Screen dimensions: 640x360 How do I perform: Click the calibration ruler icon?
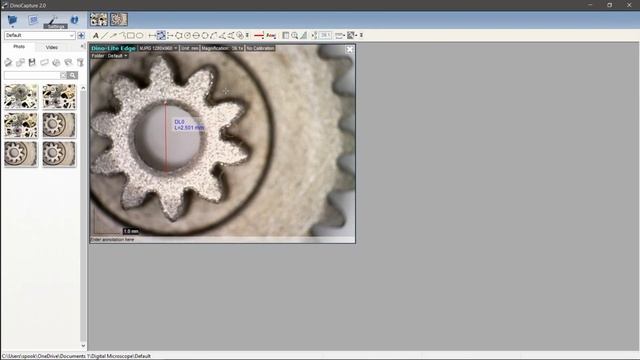[304, 36]
